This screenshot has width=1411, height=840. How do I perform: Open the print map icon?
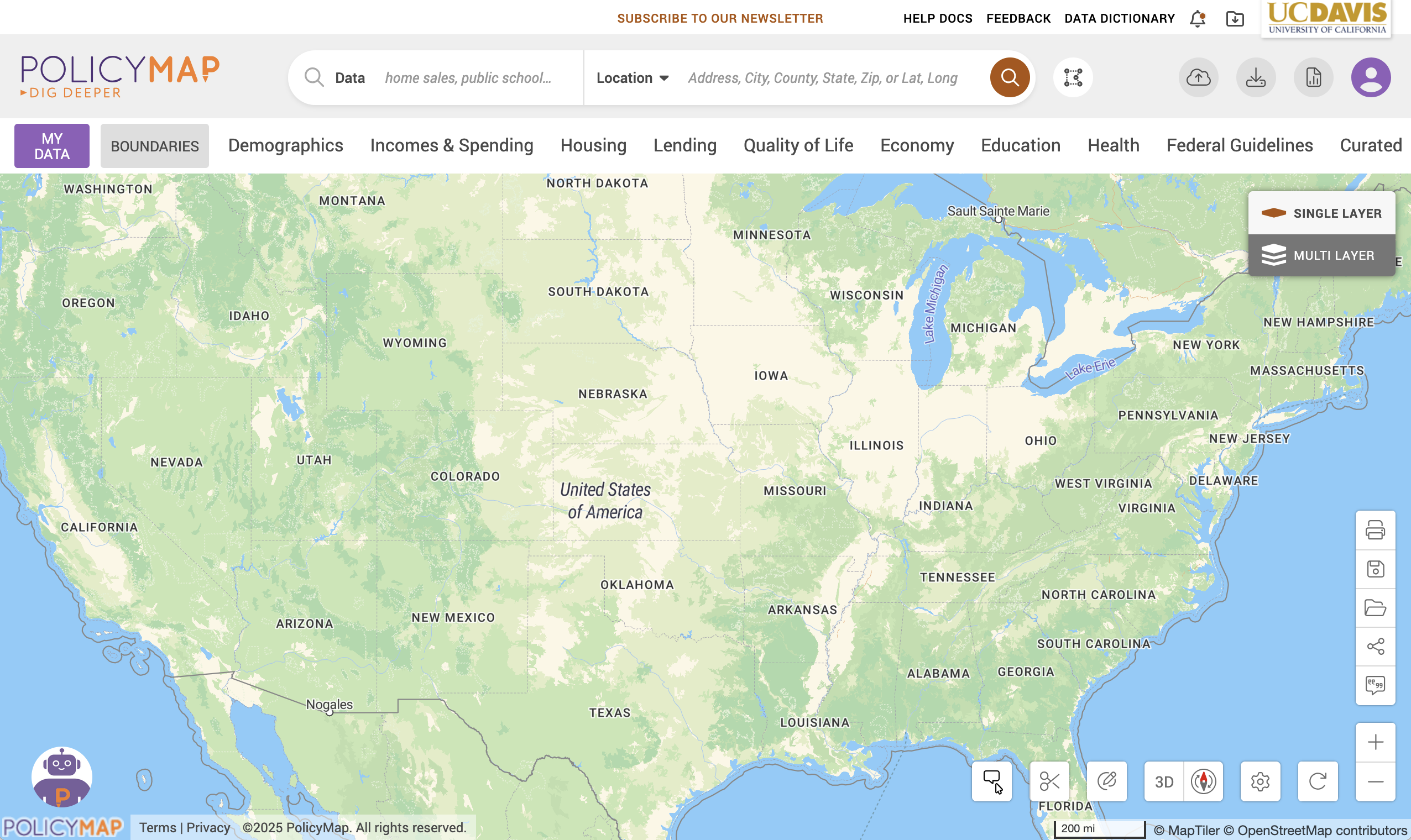tap(1375, 531)
